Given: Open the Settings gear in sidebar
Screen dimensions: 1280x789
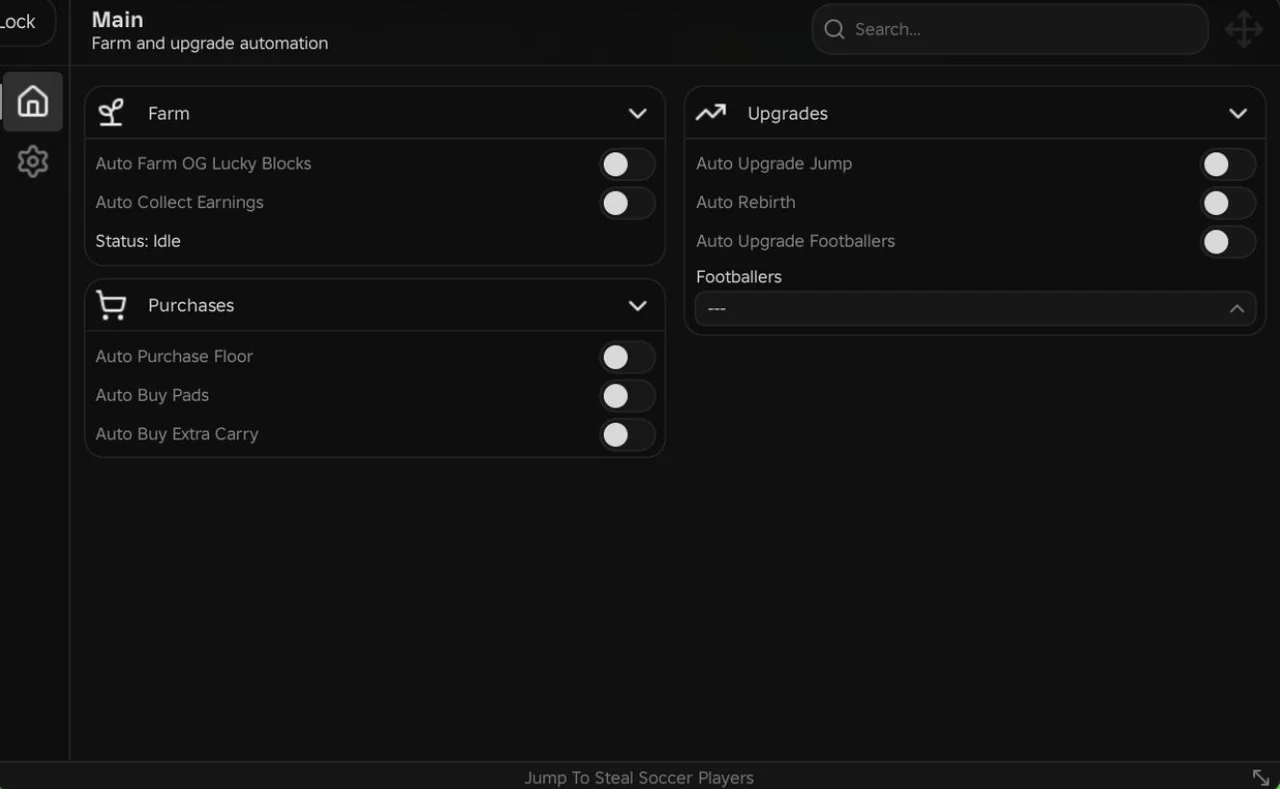Looking at the screenshot, I should tap(32, 161).
